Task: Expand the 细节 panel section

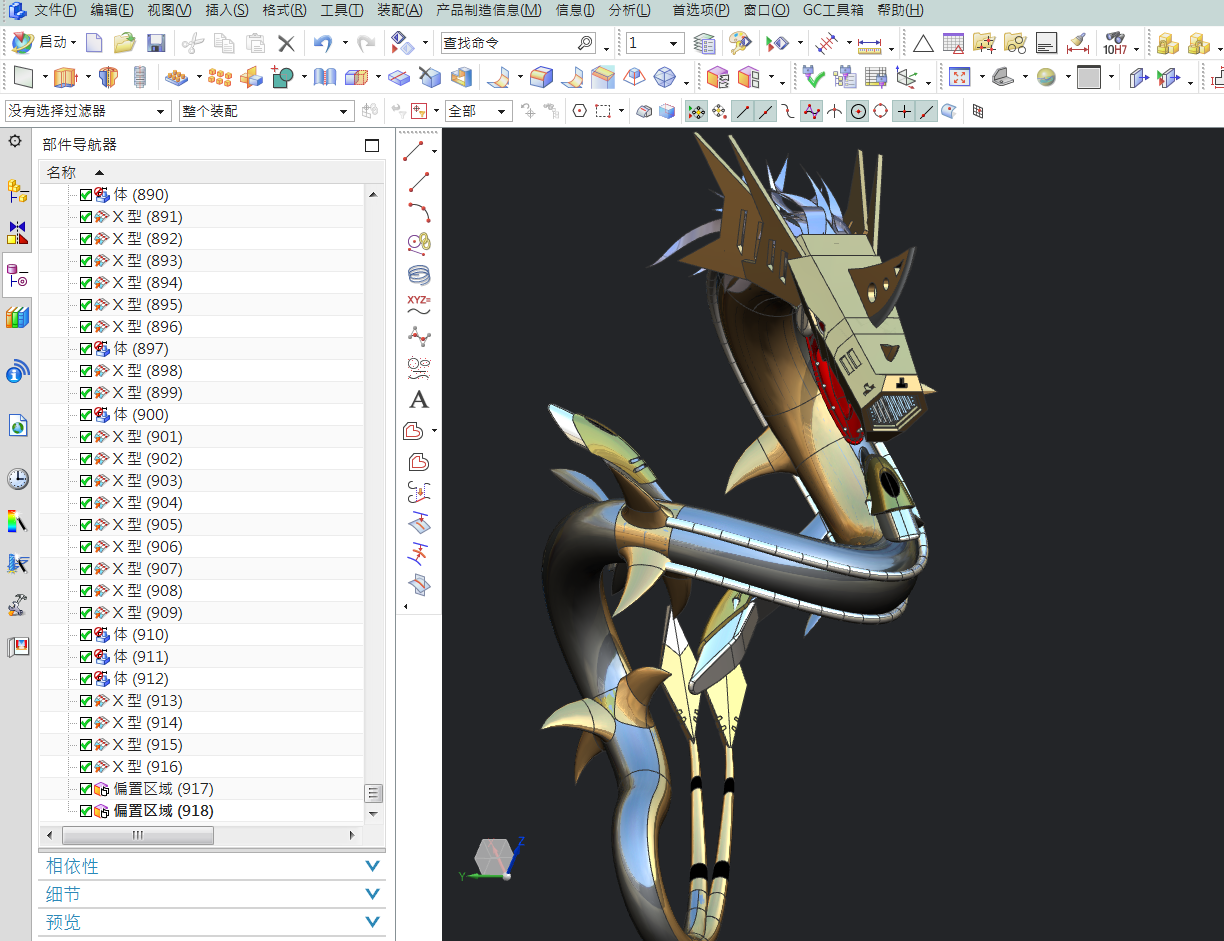Action: [211, 894]
